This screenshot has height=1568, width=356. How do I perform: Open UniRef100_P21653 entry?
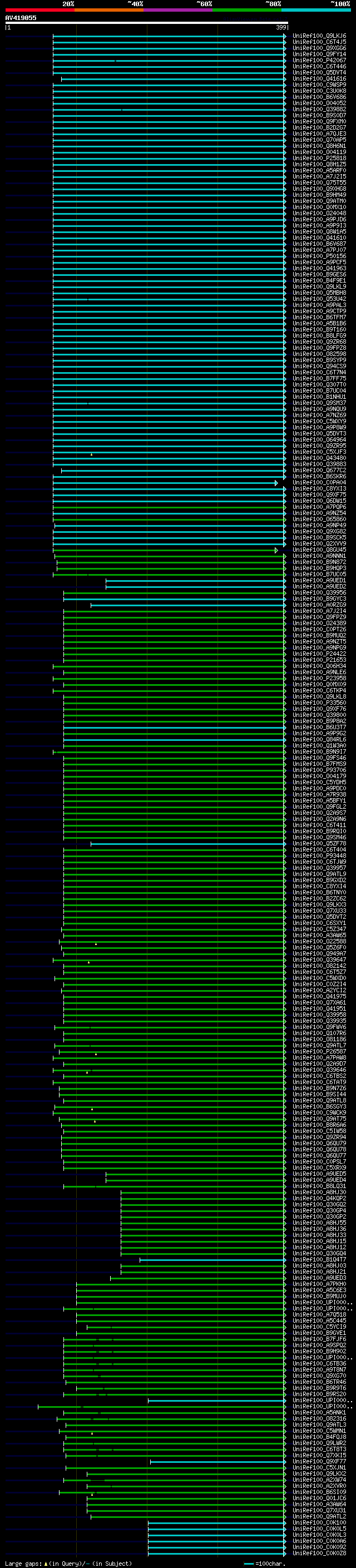click(319, 660)
